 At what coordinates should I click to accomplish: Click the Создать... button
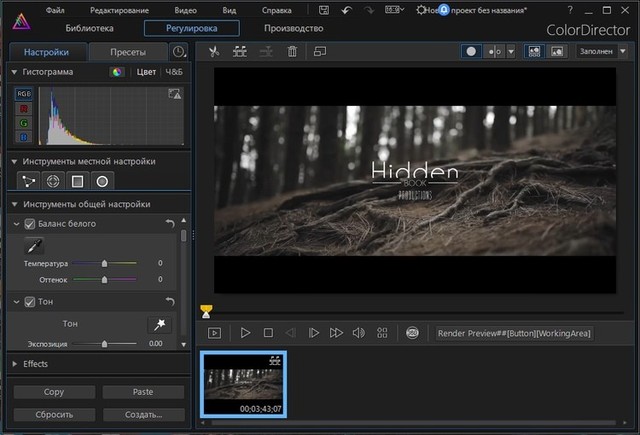click(142, 414)
